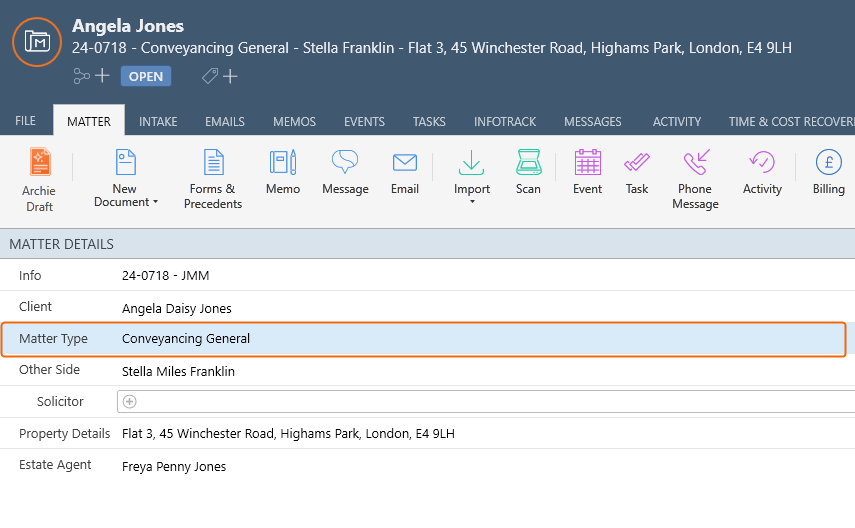Click the Angela Jones matter title

[128, 26]
